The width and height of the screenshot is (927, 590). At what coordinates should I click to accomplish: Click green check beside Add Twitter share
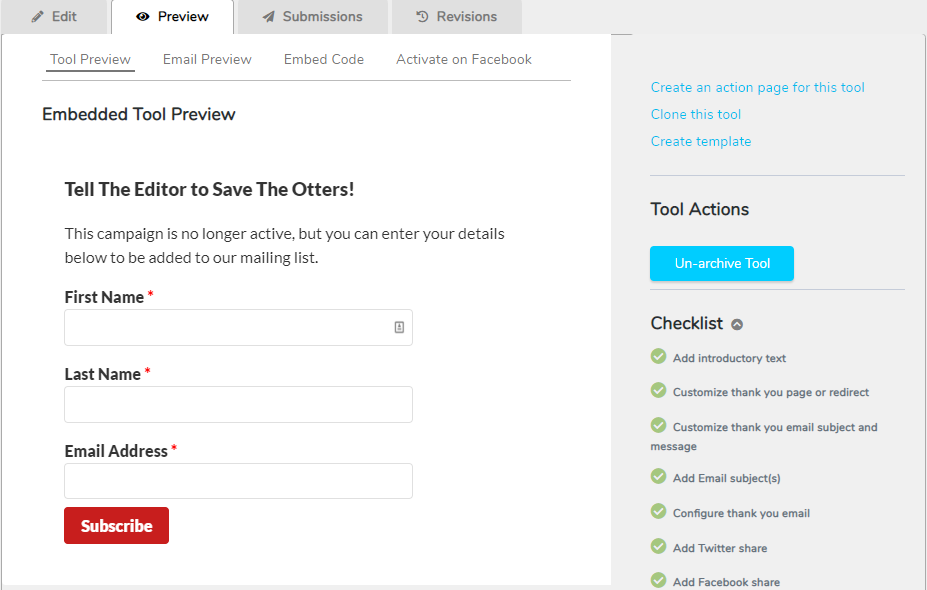coord(658,546)
